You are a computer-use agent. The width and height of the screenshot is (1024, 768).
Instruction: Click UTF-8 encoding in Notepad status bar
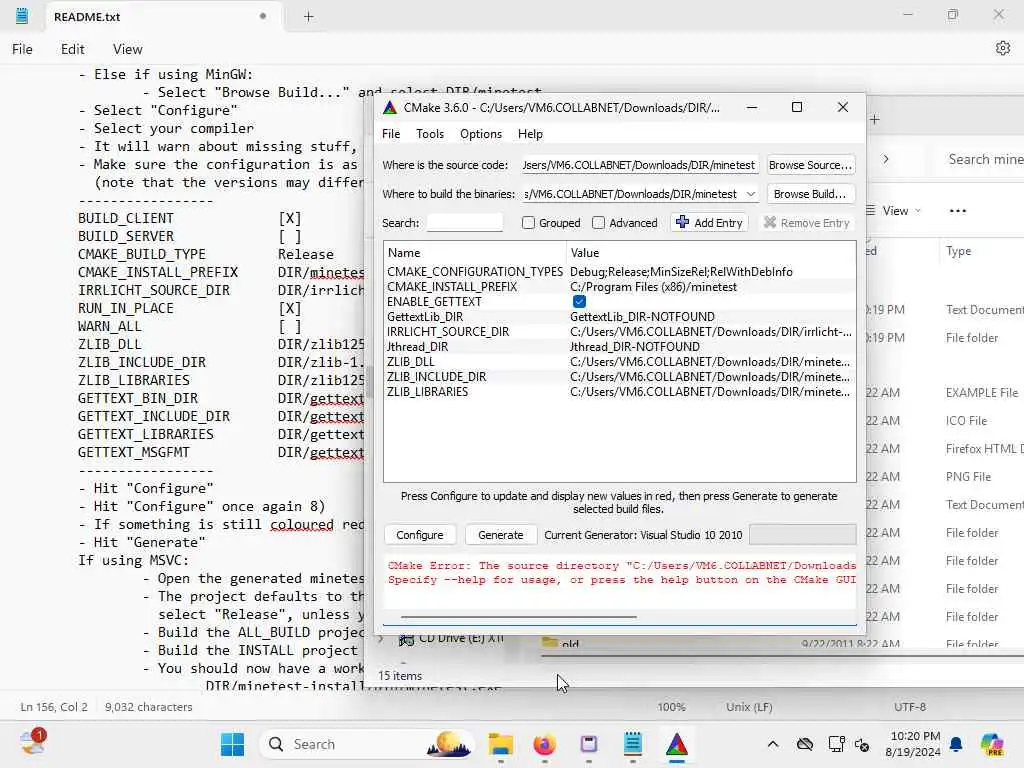tap(910, 707)
